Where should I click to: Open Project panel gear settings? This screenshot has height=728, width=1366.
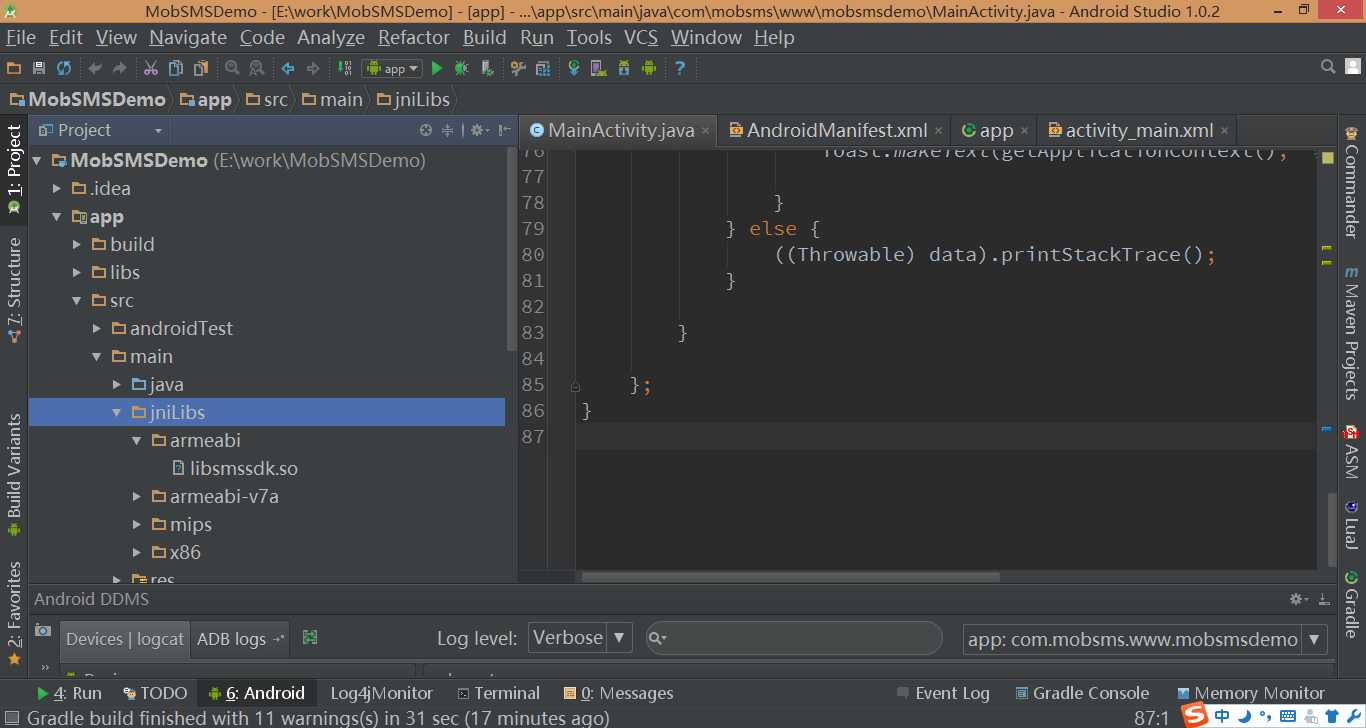[479, 130]
